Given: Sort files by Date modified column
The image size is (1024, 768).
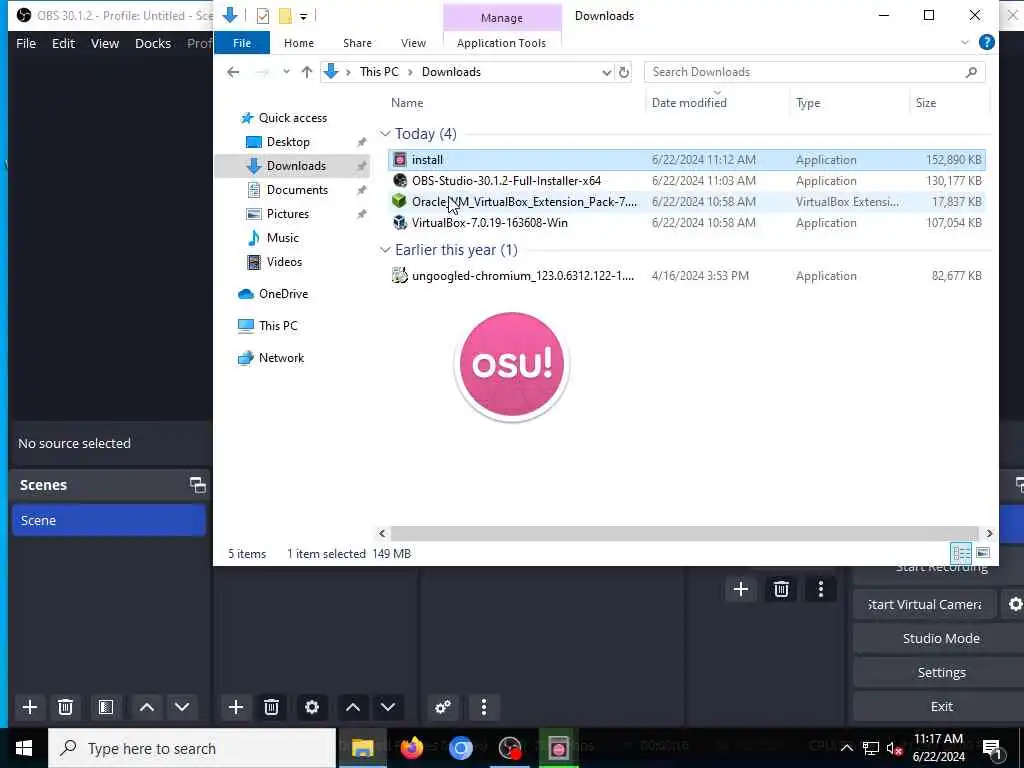Looking at the screenshot, I should 689,103.
